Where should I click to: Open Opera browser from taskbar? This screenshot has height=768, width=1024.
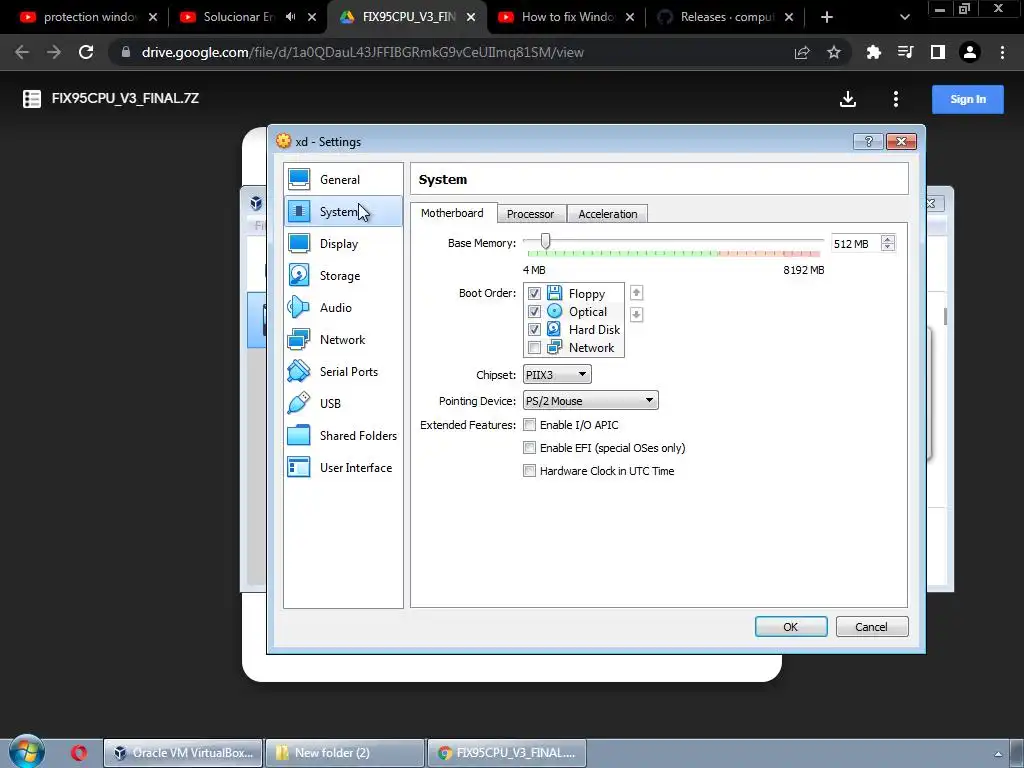79,753
